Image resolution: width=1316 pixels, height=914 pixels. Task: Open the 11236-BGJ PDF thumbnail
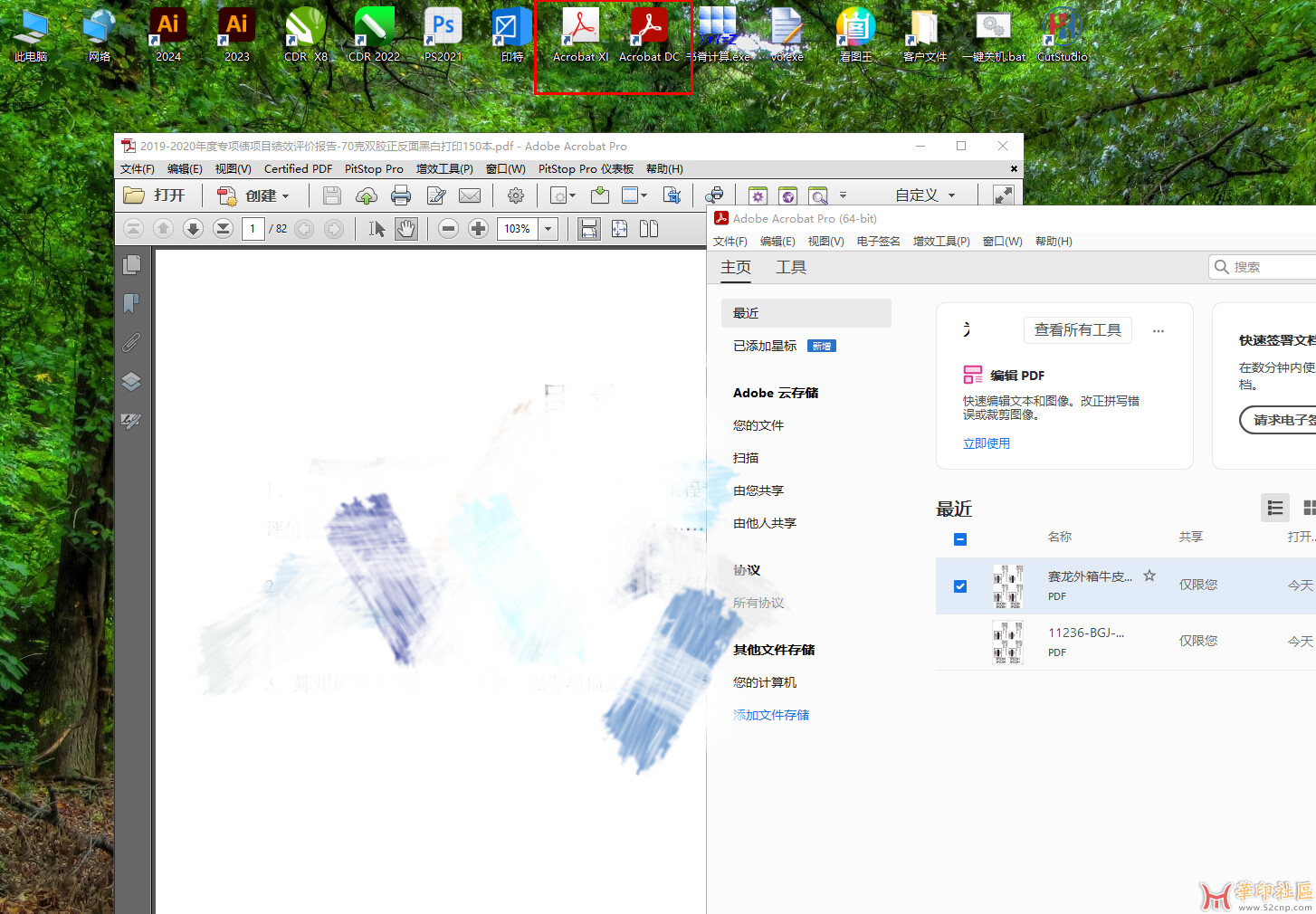pos(1008,643)
